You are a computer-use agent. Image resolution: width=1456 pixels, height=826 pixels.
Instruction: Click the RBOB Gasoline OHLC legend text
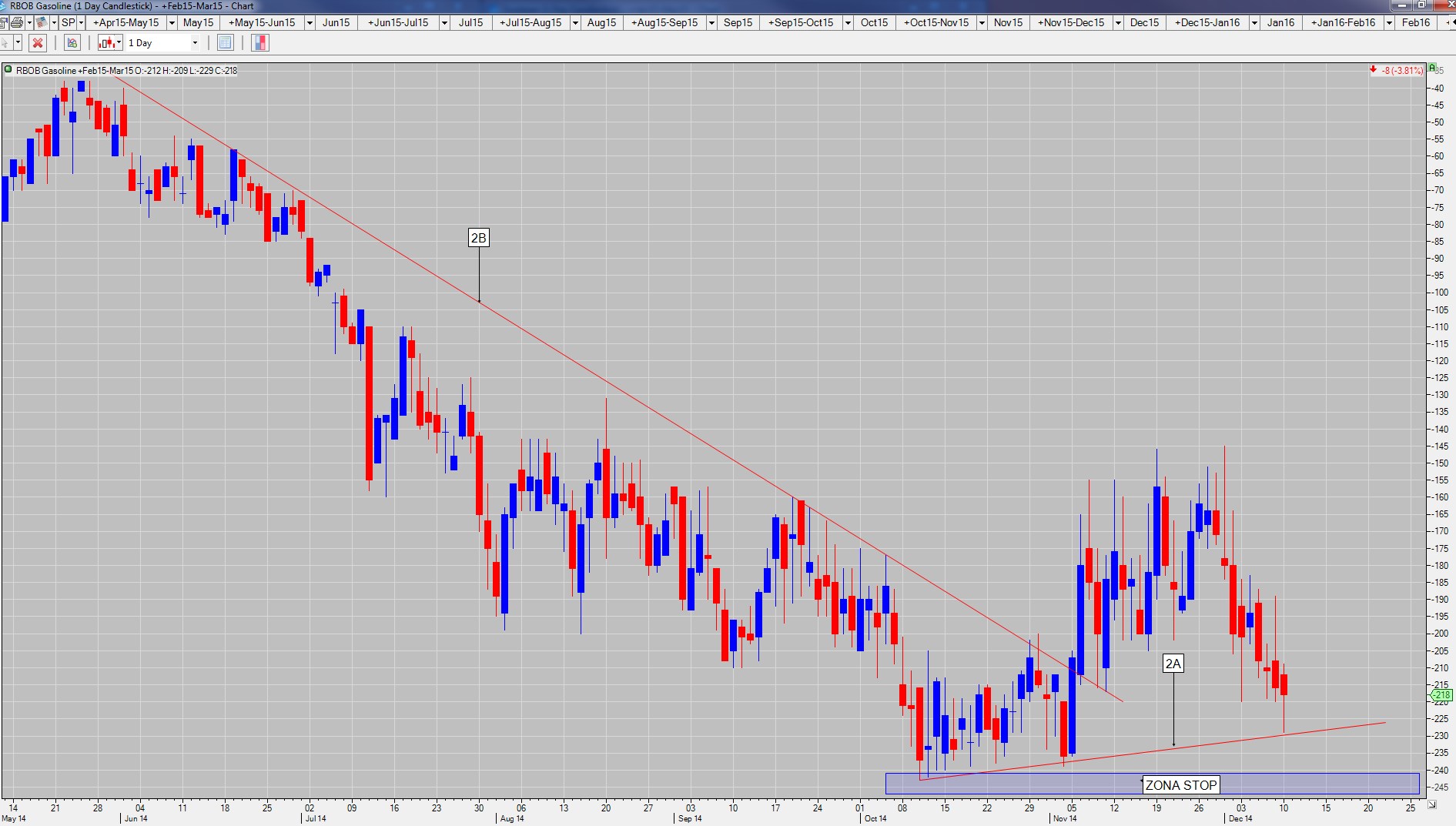coord(127,71)
